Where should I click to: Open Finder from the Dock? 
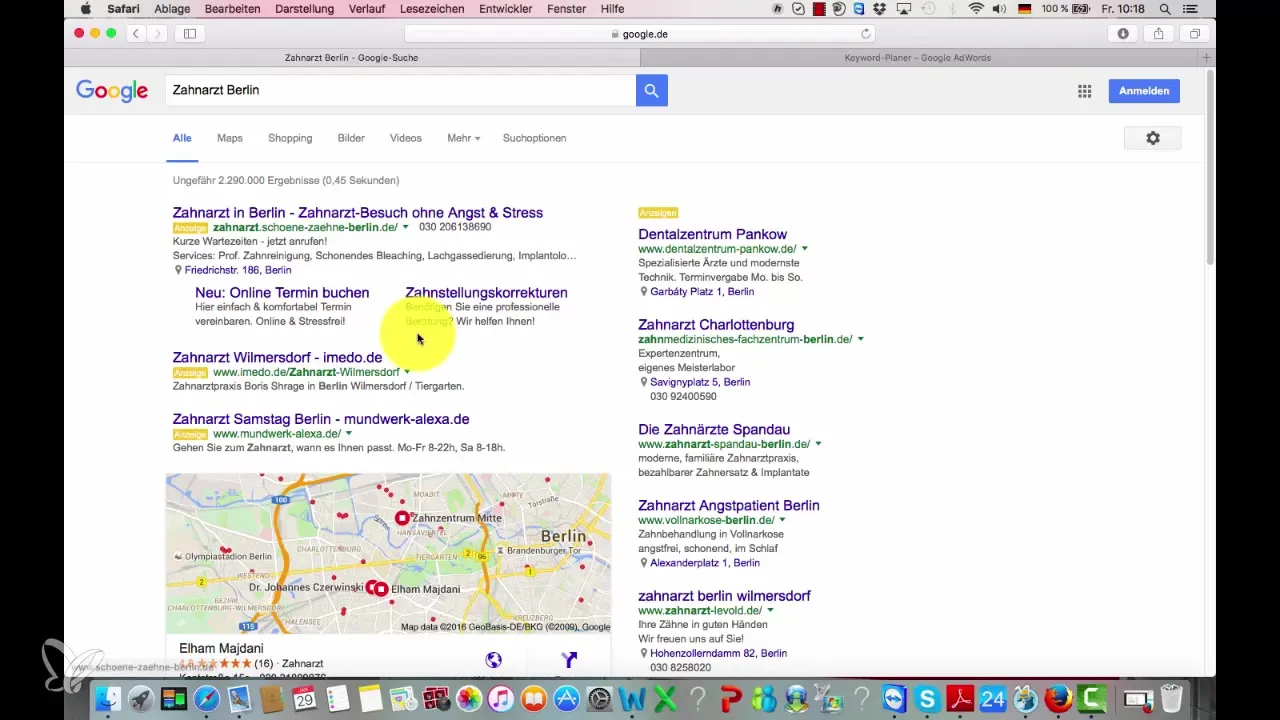click(x=108, y=698)
